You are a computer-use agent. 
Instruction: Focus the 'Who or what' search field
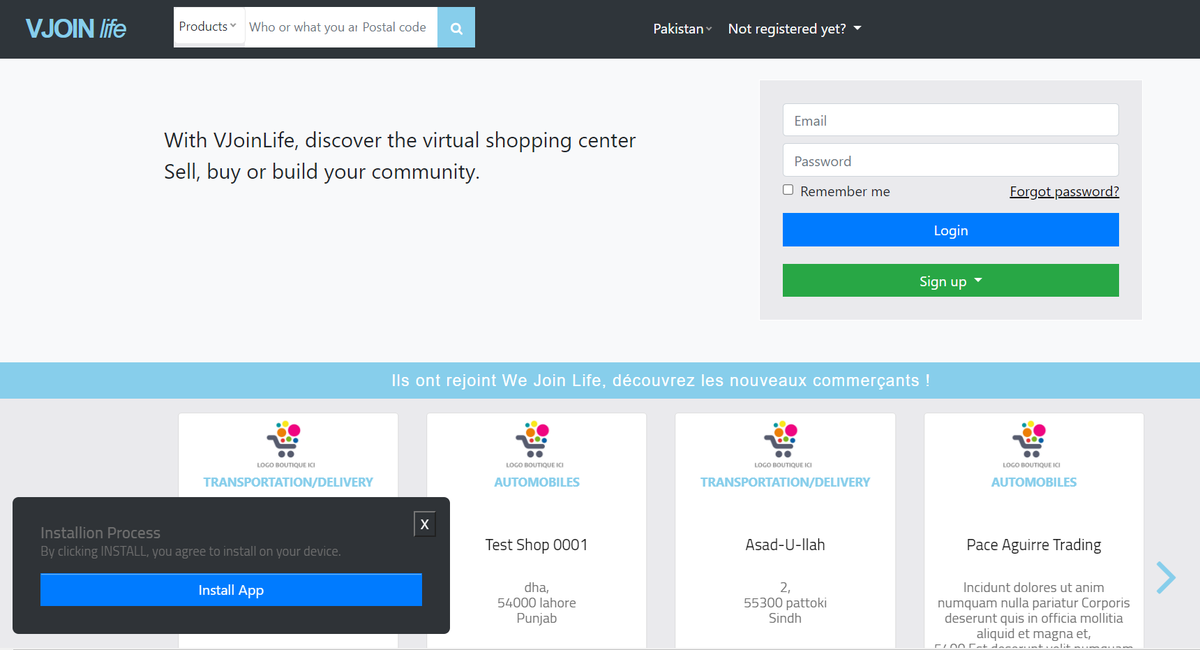click(x=302, y=28)
